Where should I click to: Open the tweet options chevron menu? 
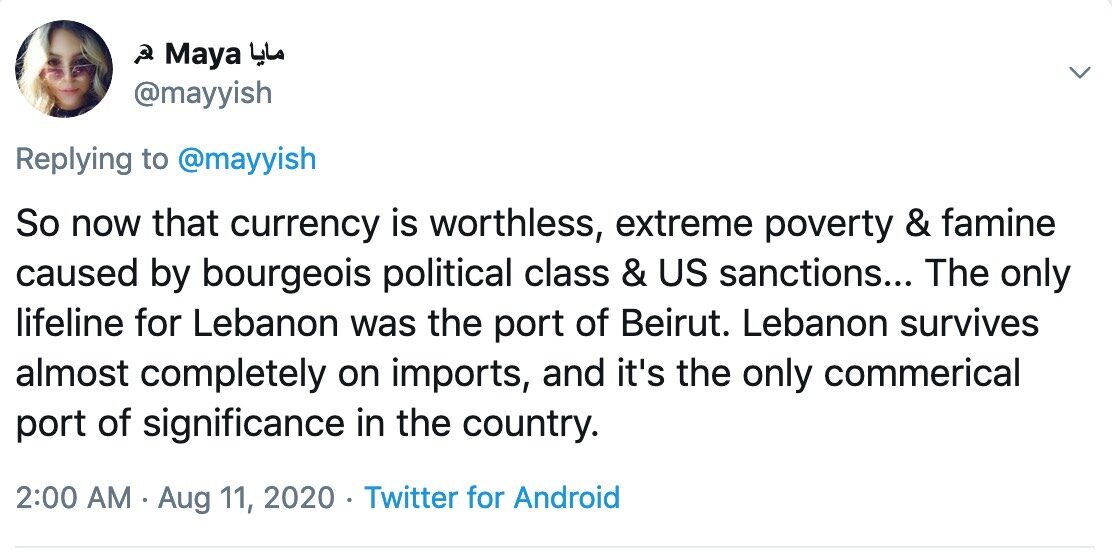tap(1079, 72)
